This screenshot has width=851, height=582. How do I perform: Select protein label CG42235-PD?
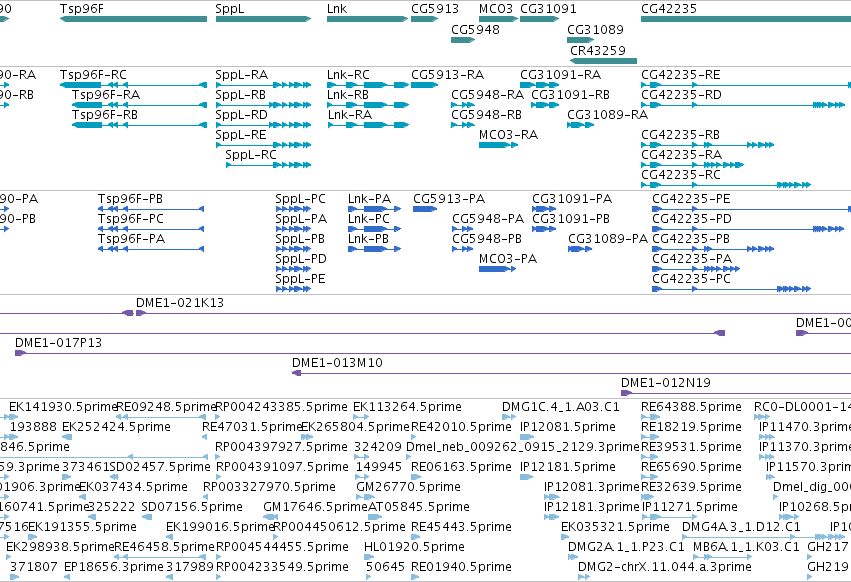click(x=692, y=219)
